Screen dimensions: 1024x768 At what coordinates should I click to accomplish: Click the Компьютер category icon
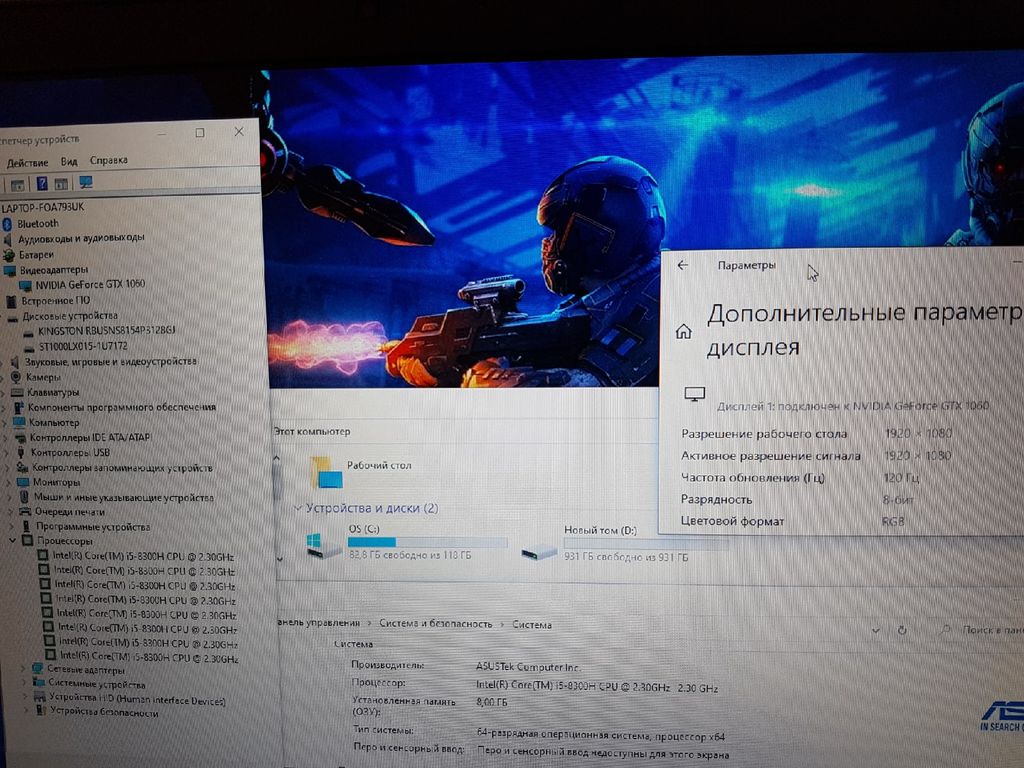tap(20, 423)
